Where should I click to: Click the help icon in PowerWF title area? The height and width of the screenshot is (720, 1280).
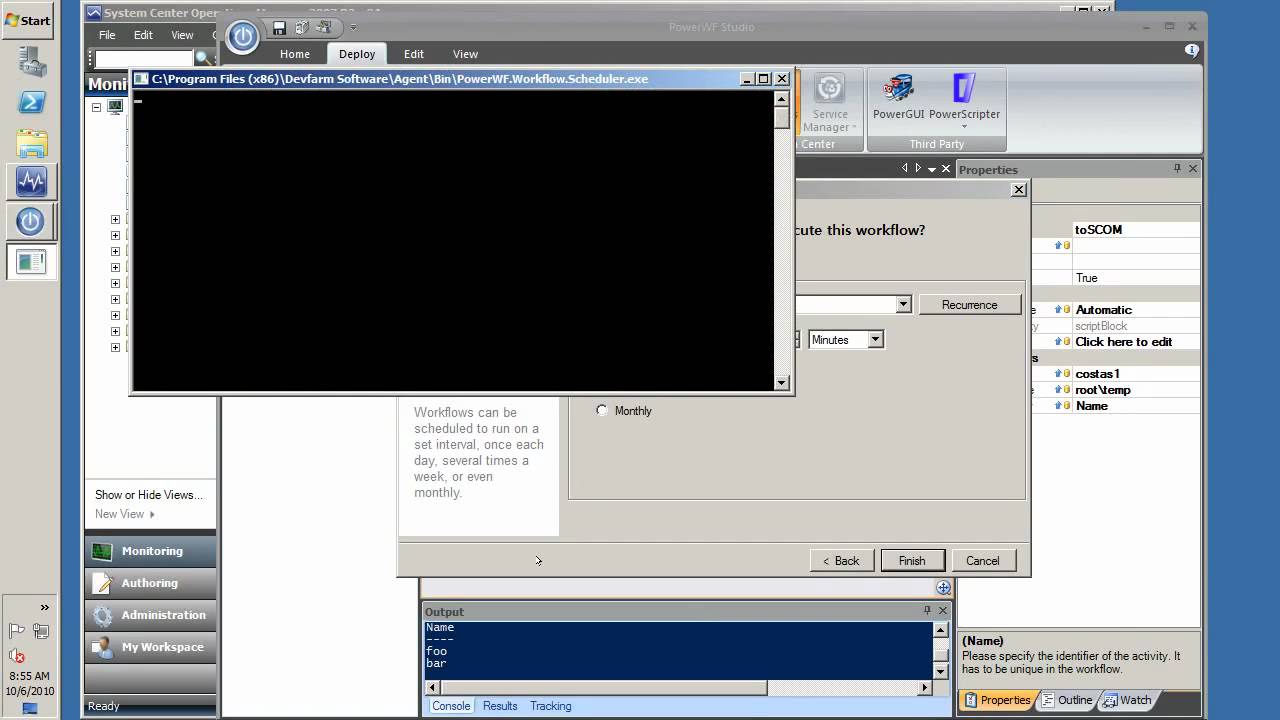(x=1192, y=50)
